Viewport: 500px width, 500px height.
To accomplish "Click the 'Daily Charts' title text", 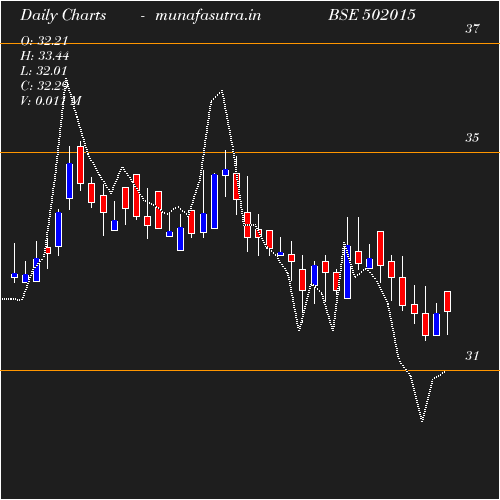I will click(63, 15).
